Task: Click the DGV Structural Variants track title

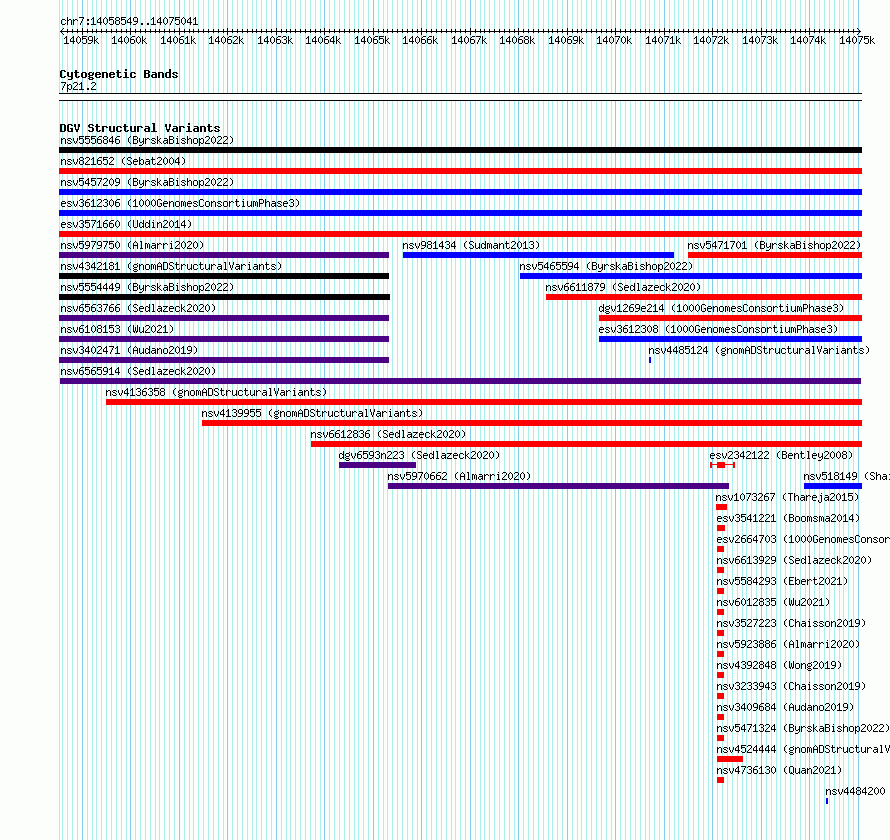Action: click(x=140, y=128)
